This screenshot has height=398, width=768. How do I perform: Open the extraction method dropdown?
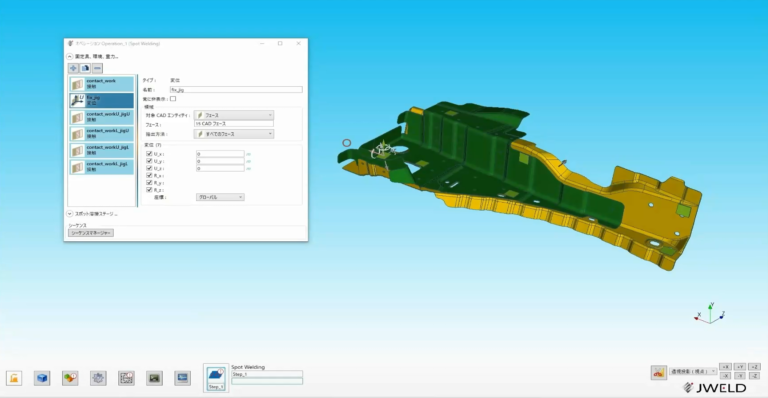(x=234, y=134)
